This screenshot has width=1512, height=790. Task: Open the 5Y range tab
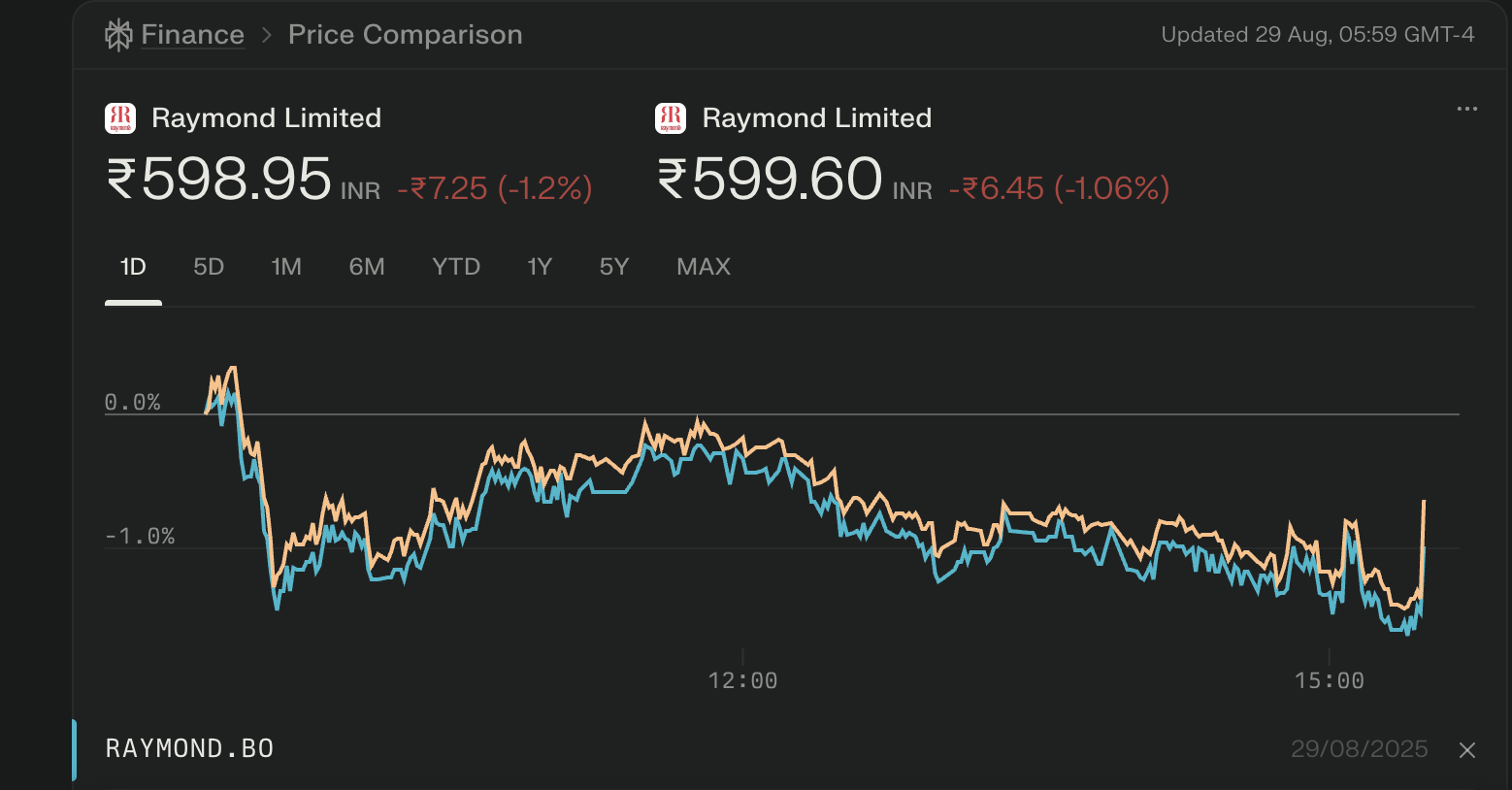[614, 267]
